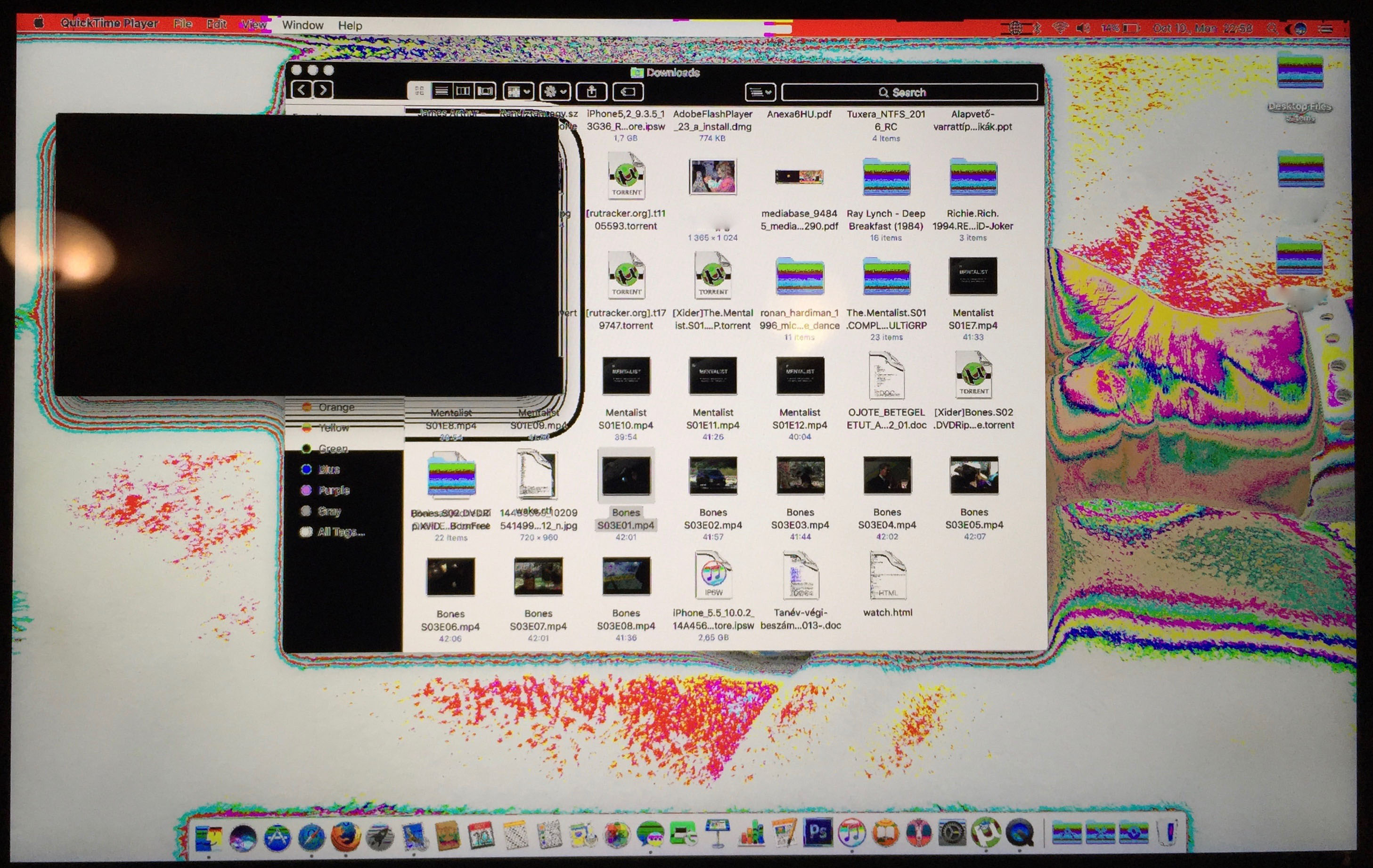Select icon view mode button
The width and height of the screenshot is (1373, 868).
click(419, 91)
